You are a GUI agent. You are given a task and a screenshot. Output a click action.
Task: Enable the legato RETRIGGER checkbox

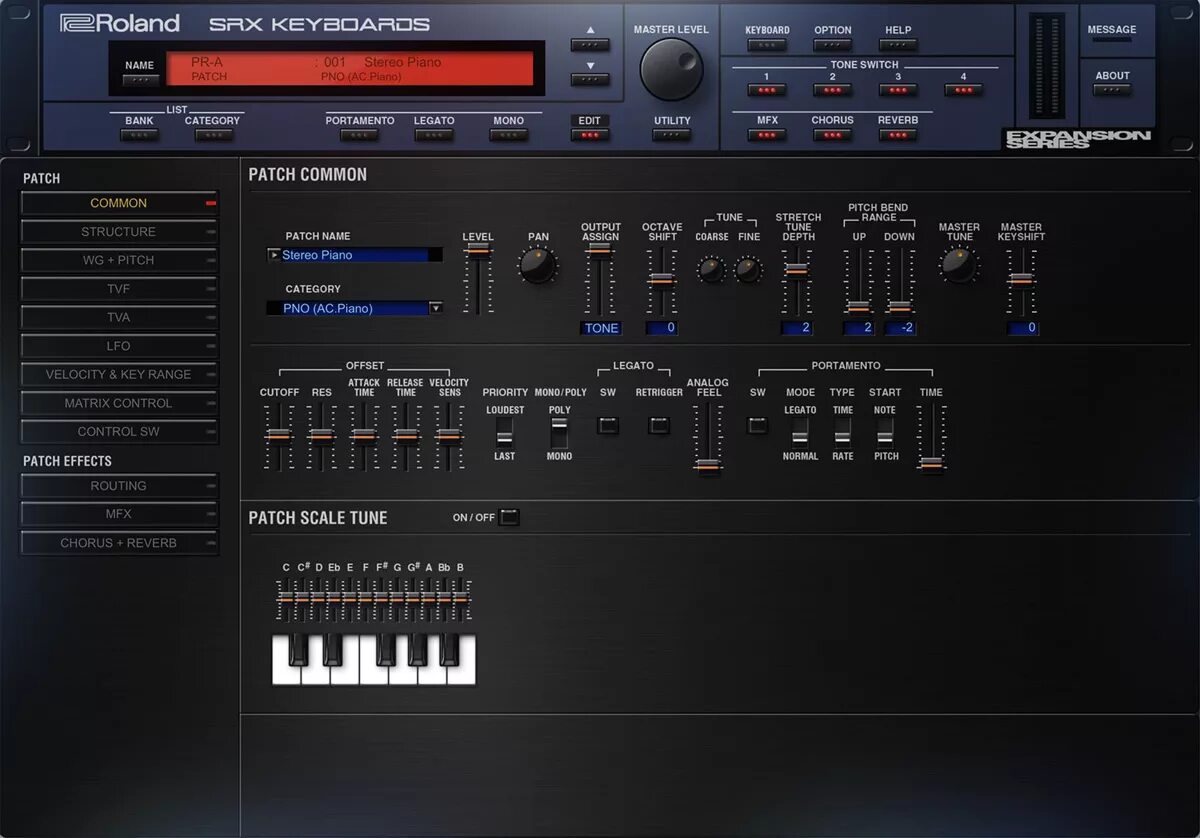click(658, 425)
